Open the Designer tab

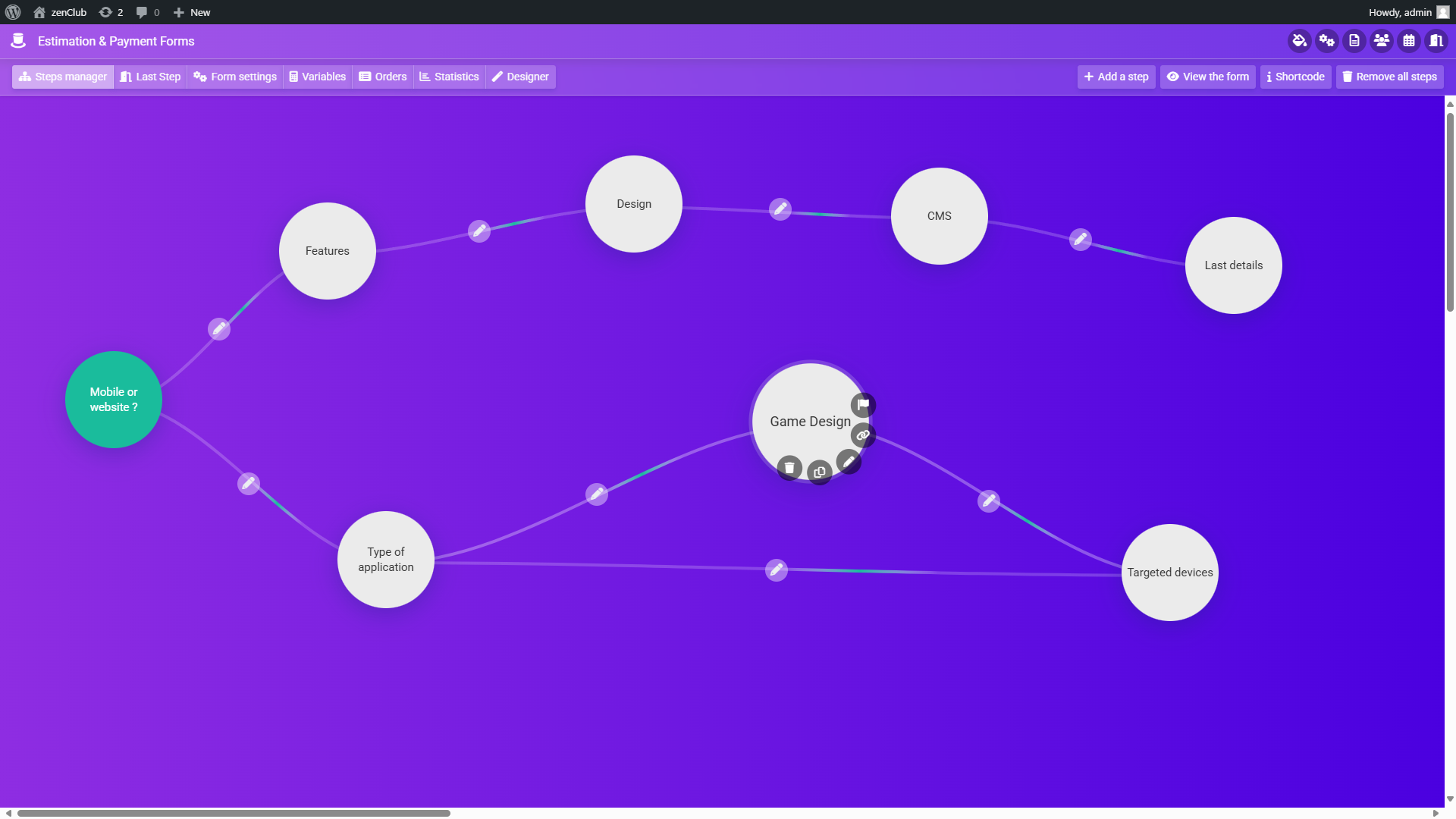521,77
